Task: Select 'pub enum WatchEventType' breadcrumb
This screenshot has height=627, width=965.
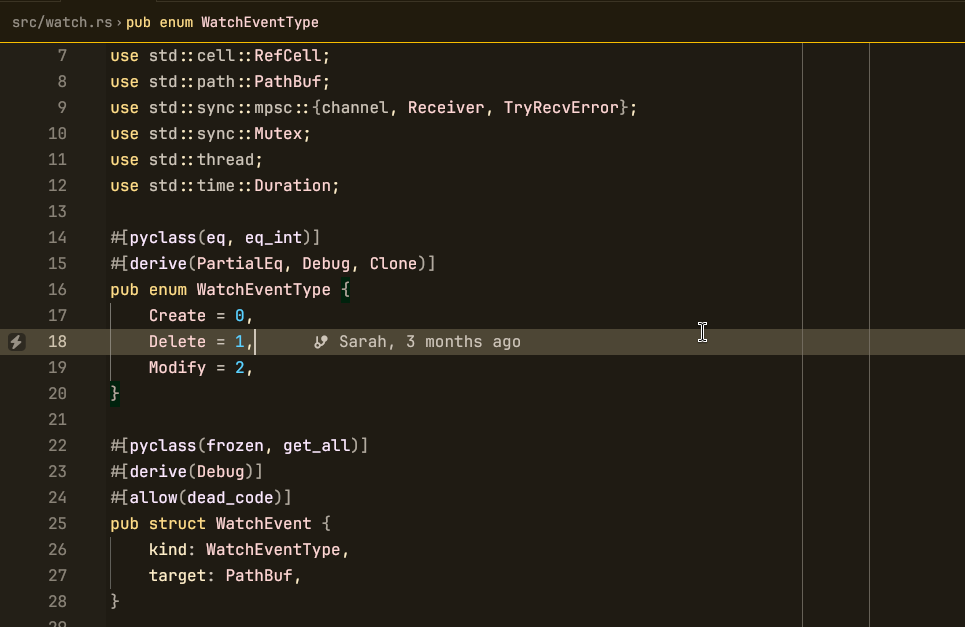Action: coord(222,22)
